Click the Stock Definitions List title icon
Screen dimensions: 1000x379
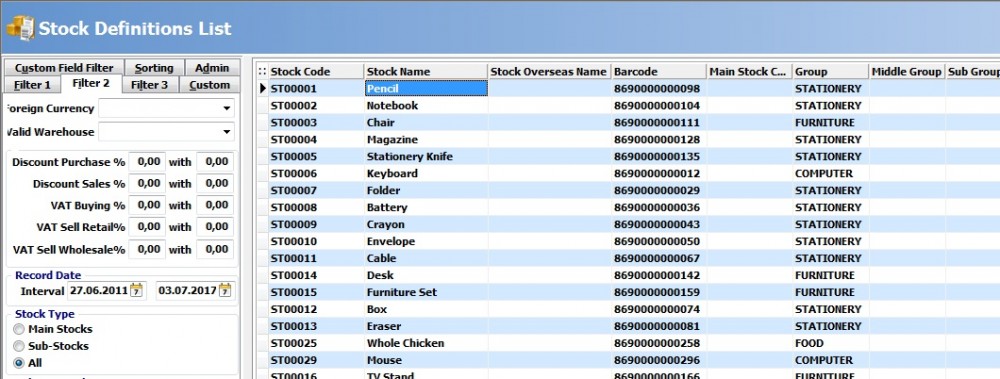(20, 29)
